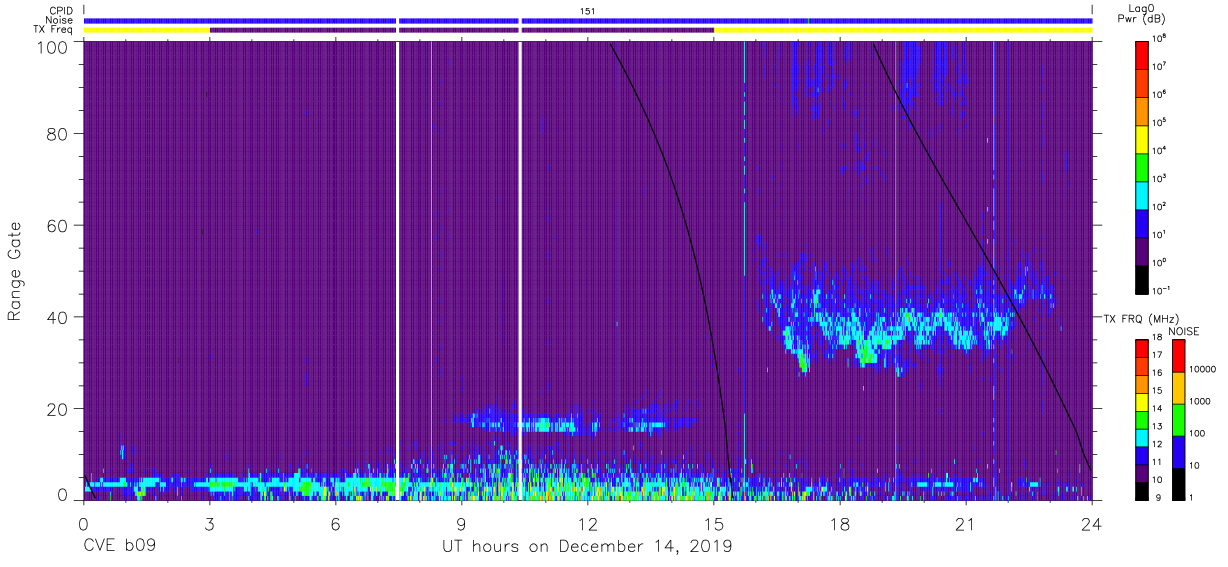Click UT hour tick label "3"
Screen dimensions: 1228x567
[209, 524]
